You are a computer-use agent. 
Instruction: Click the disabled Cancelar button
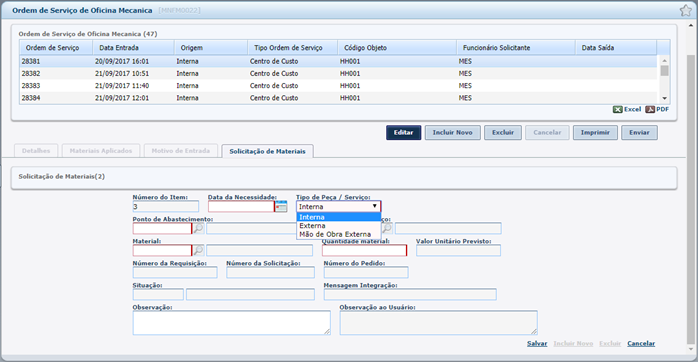pyautogui.click(x=547, y=132)
